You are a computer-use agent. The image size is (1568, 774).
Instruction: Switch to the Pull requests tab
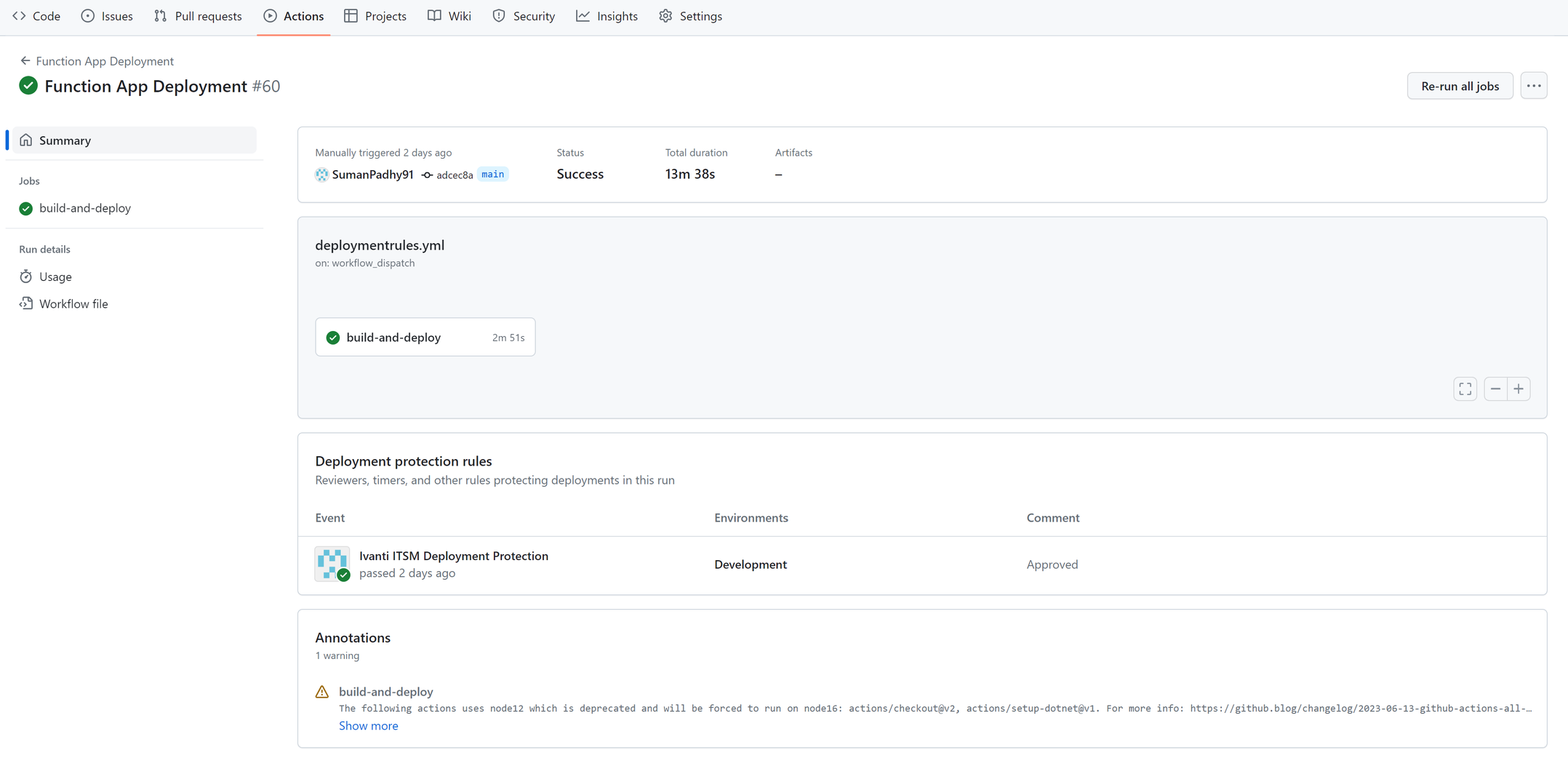point(199,16)
